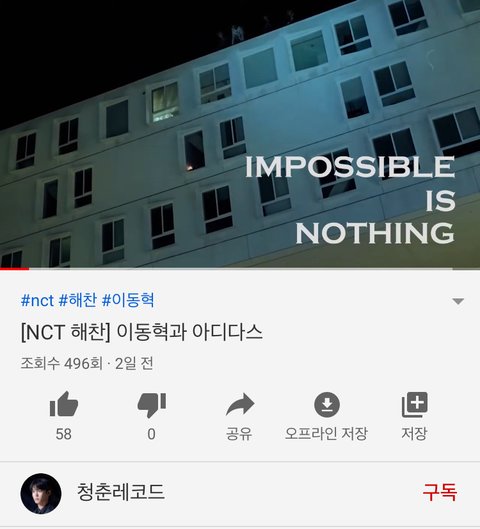Tap the 저장 save label
480x529 pixels.
[414, 433]
